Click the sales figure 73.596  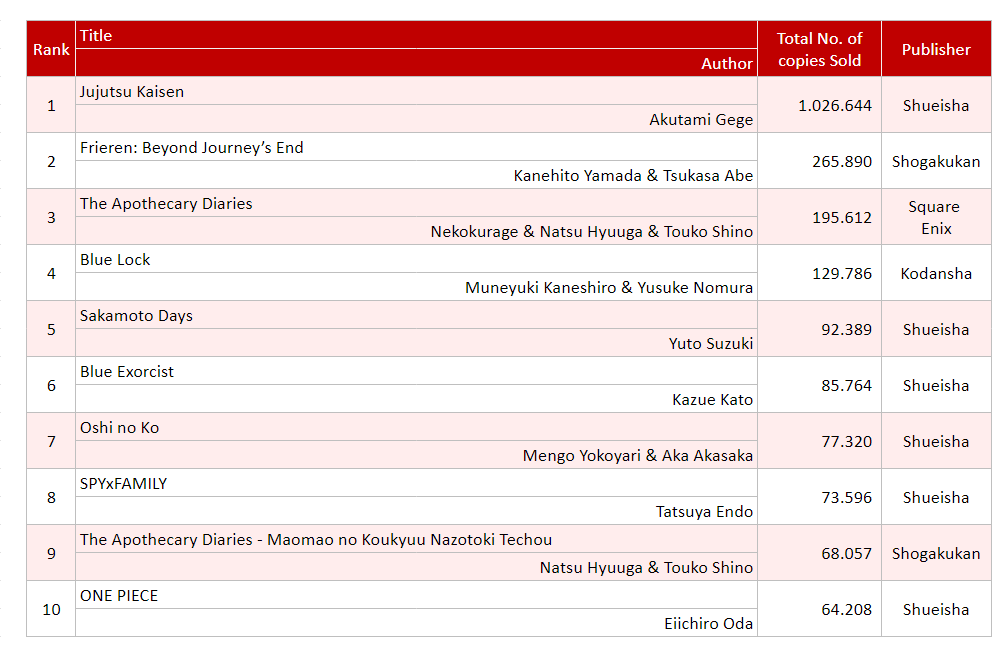tap(846, 497)
